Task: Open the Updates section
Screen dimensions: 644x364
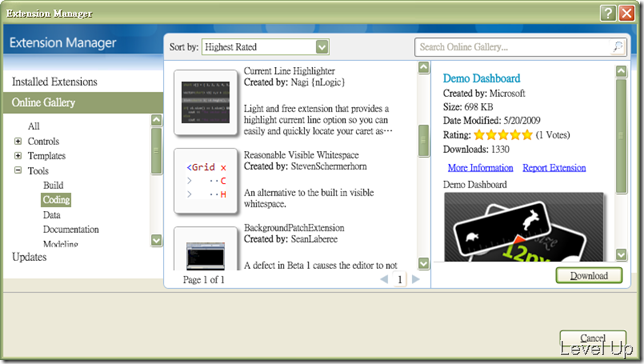Action: click(29, 257)
